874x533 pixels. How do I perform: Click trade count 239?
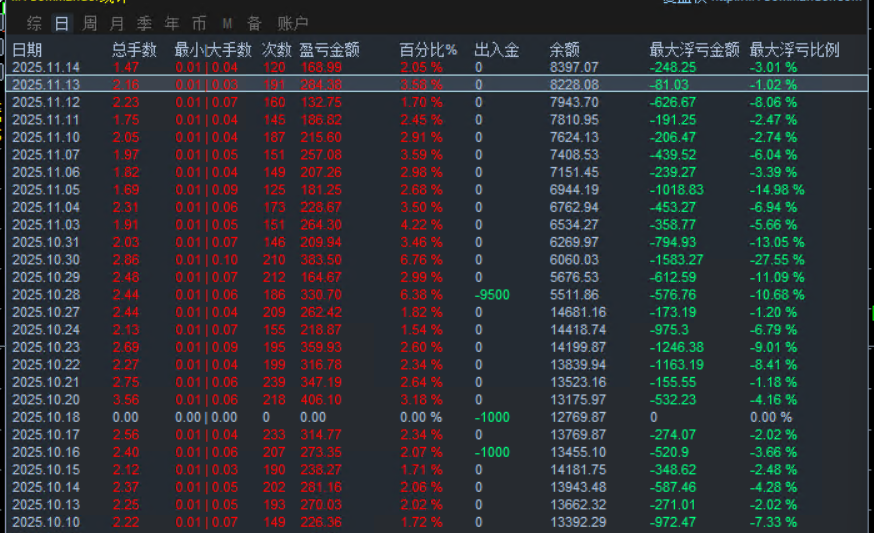pyautogui.click(x=274, y=382)
